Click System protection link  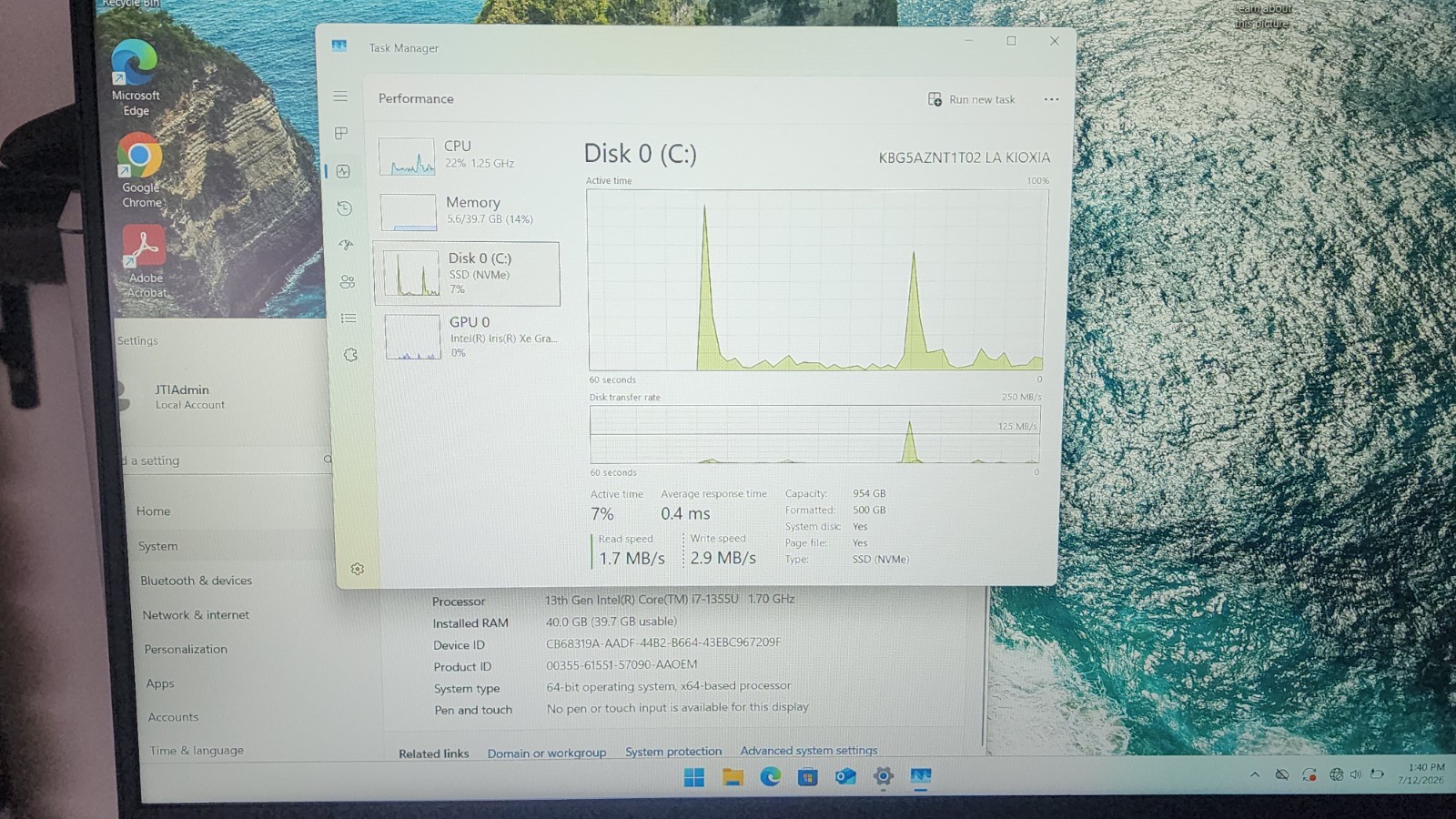pos(673,752)
